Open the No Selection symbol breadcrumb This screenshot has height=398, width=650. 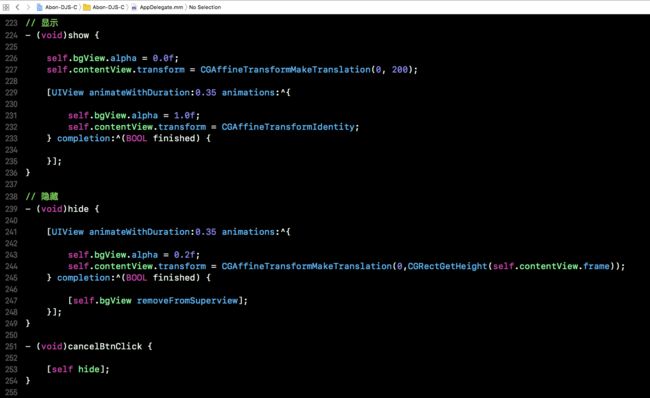(x=205, y=7)
